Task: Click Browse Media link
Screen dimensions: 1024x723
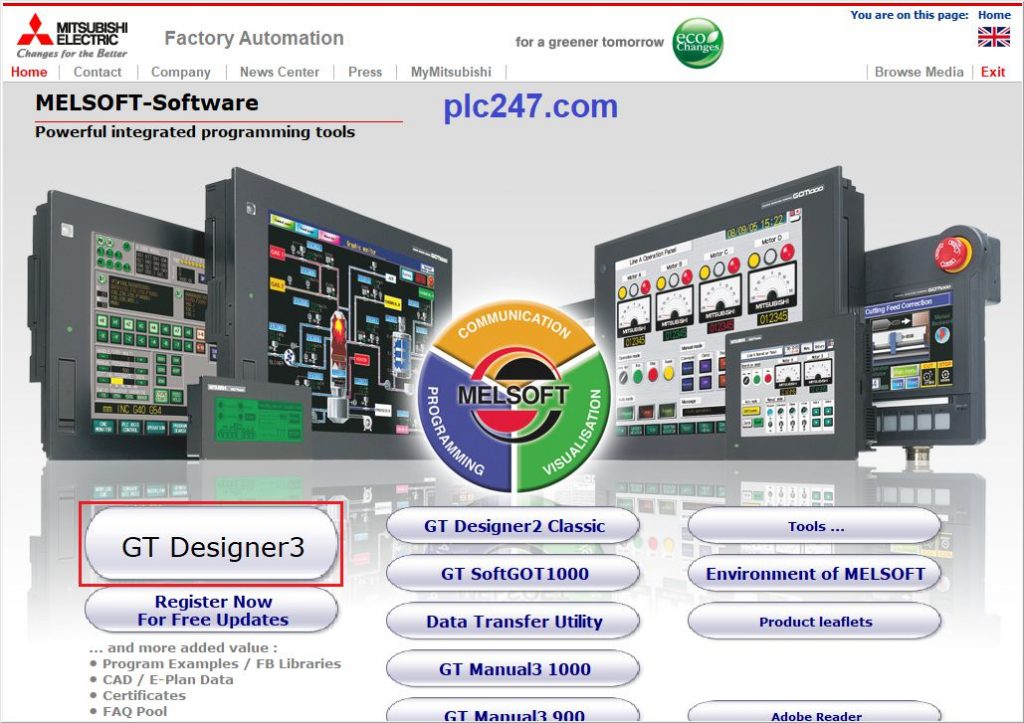Action: point(919,72)
